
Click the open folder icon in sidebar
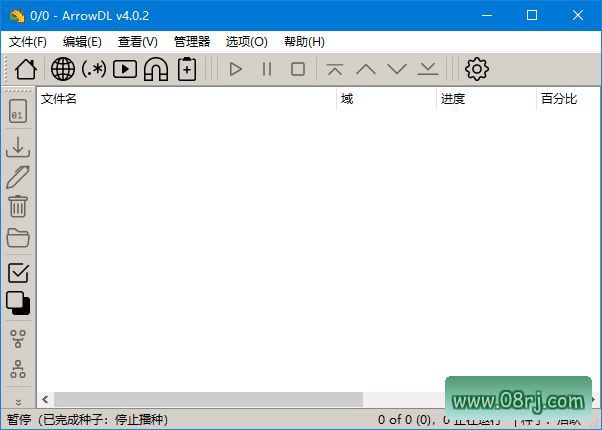[x=18, y=238]
